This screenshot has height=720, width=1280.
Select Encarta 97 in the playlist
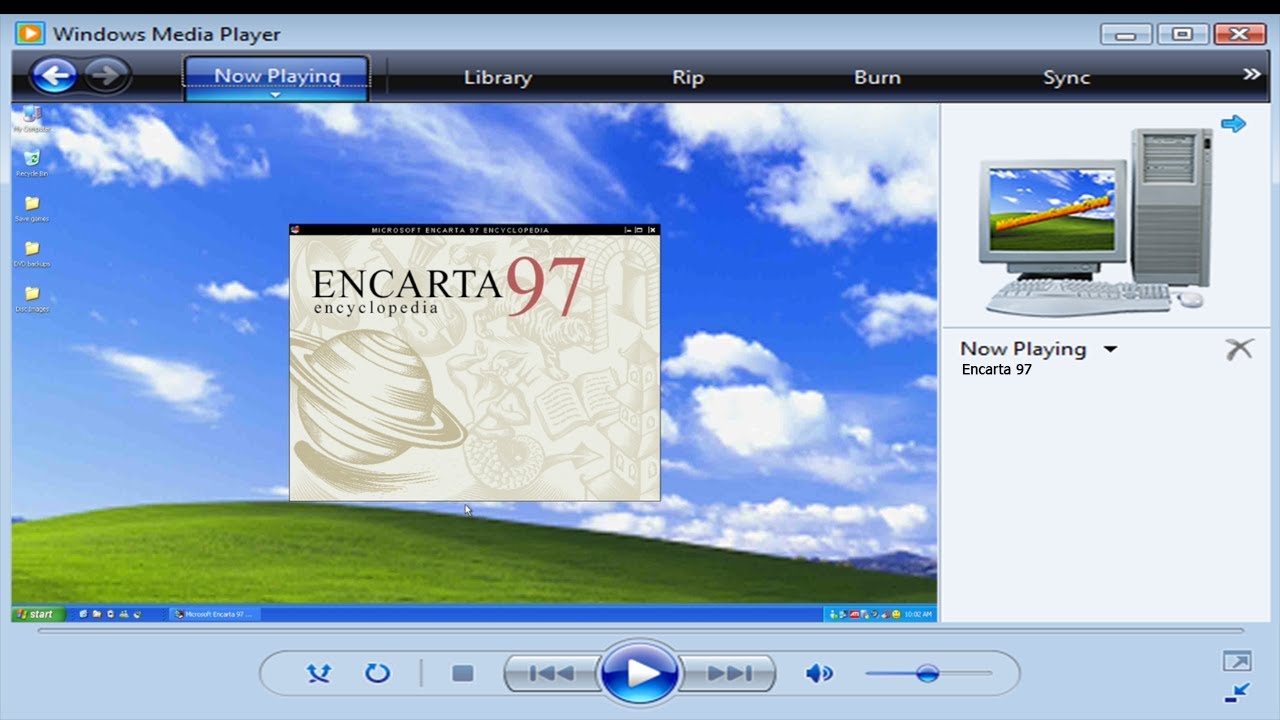tap(996, 370)
